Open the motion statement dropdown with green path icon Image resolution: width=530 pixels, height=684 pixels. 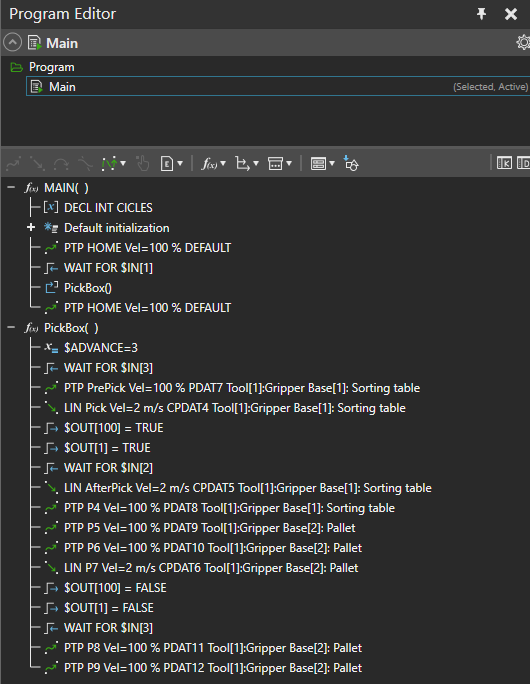pyautogui.click(x=113, y=164)
